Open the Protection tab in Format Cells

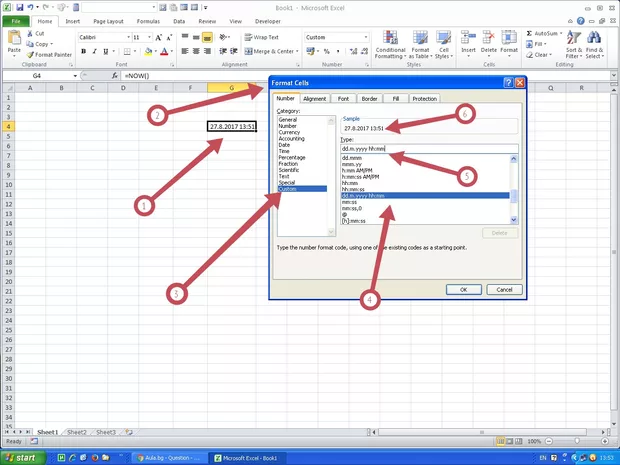coord(424,99)
